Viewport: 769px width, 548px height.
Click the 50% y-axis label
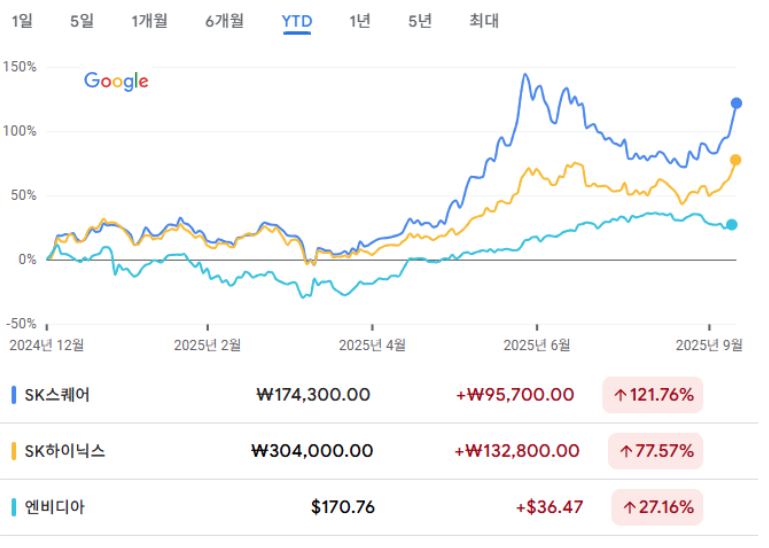click(x=25, y=197)
